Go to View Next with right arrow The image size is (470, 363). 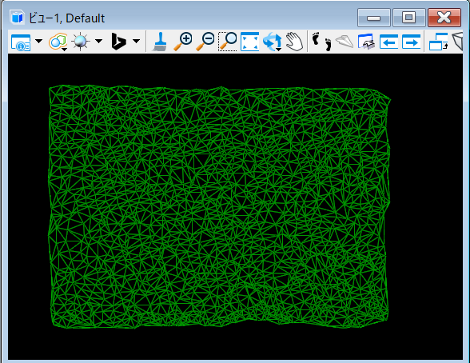pos(411,42)
